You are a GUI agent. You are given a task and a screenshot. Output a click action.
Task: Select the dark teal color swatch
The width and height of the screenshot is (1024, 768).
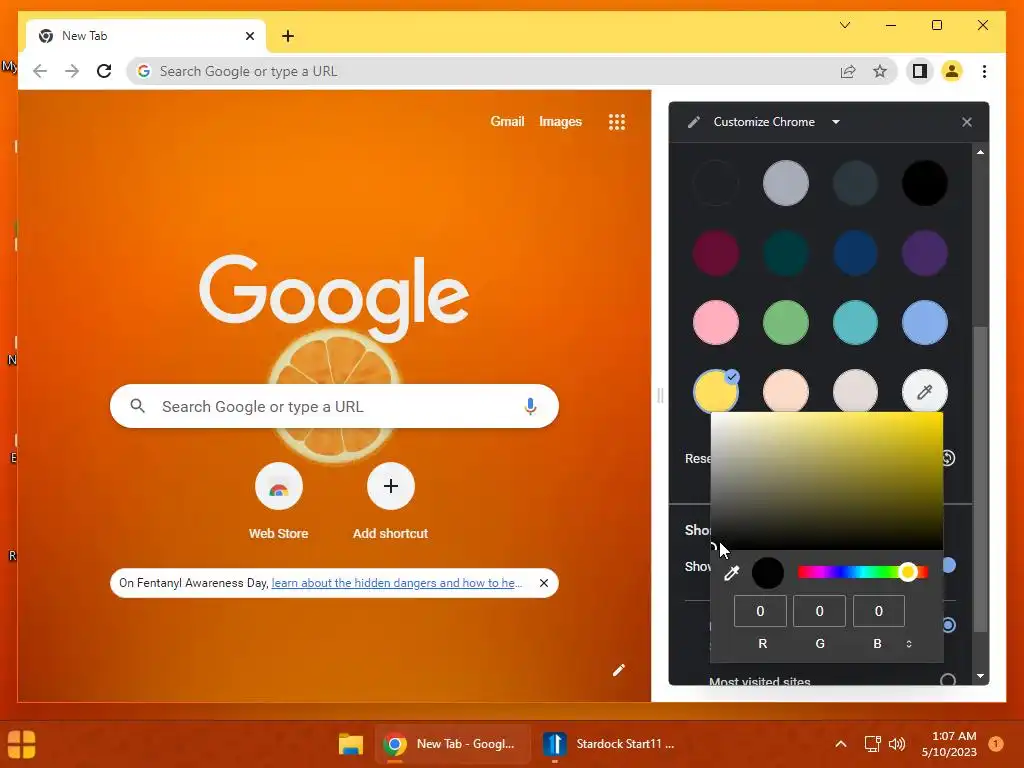click(x=786, y=253)
